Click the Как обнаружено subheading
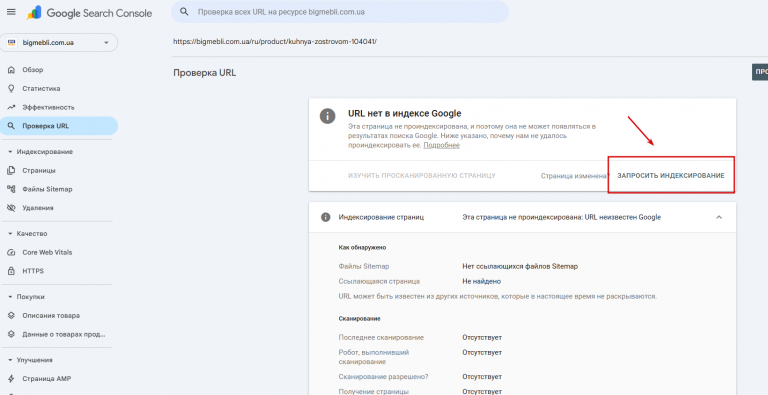This screenshot has width=768, height=395. click(x=362, y=247)
